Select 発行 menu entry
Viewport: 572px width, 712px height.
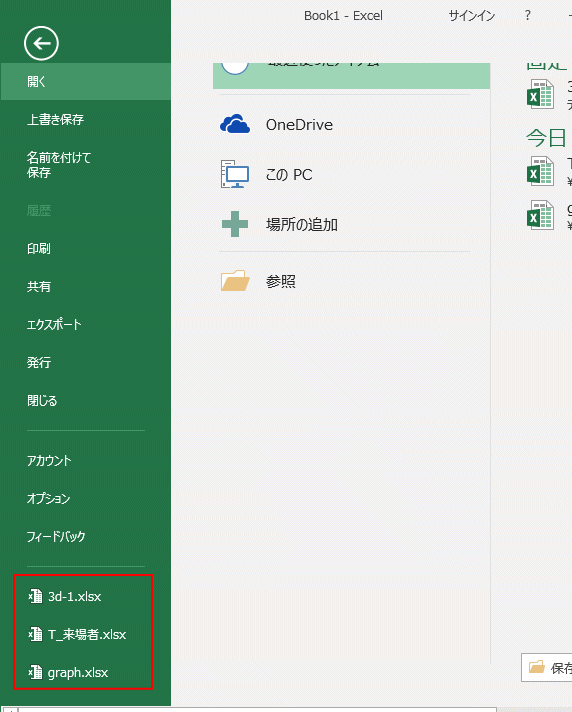pos(39,362)
